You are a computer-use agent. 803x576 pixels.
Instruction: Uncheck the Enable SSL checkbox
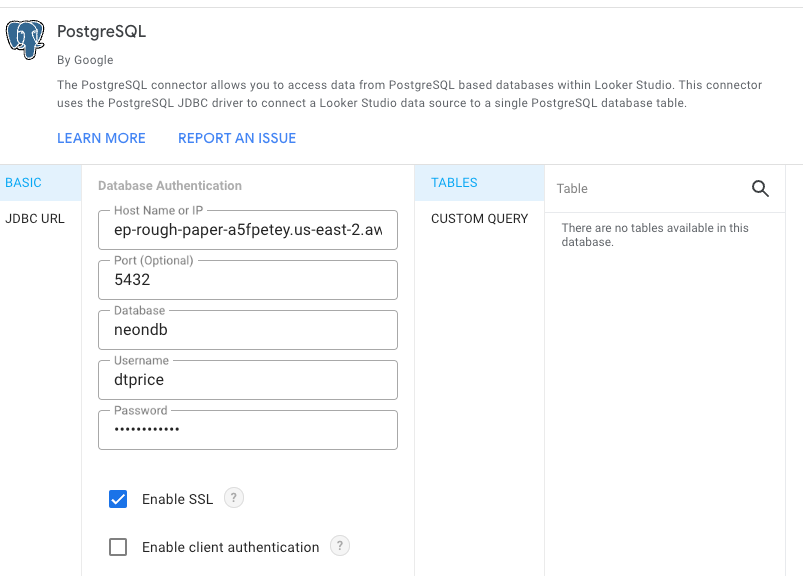(118, 499)
